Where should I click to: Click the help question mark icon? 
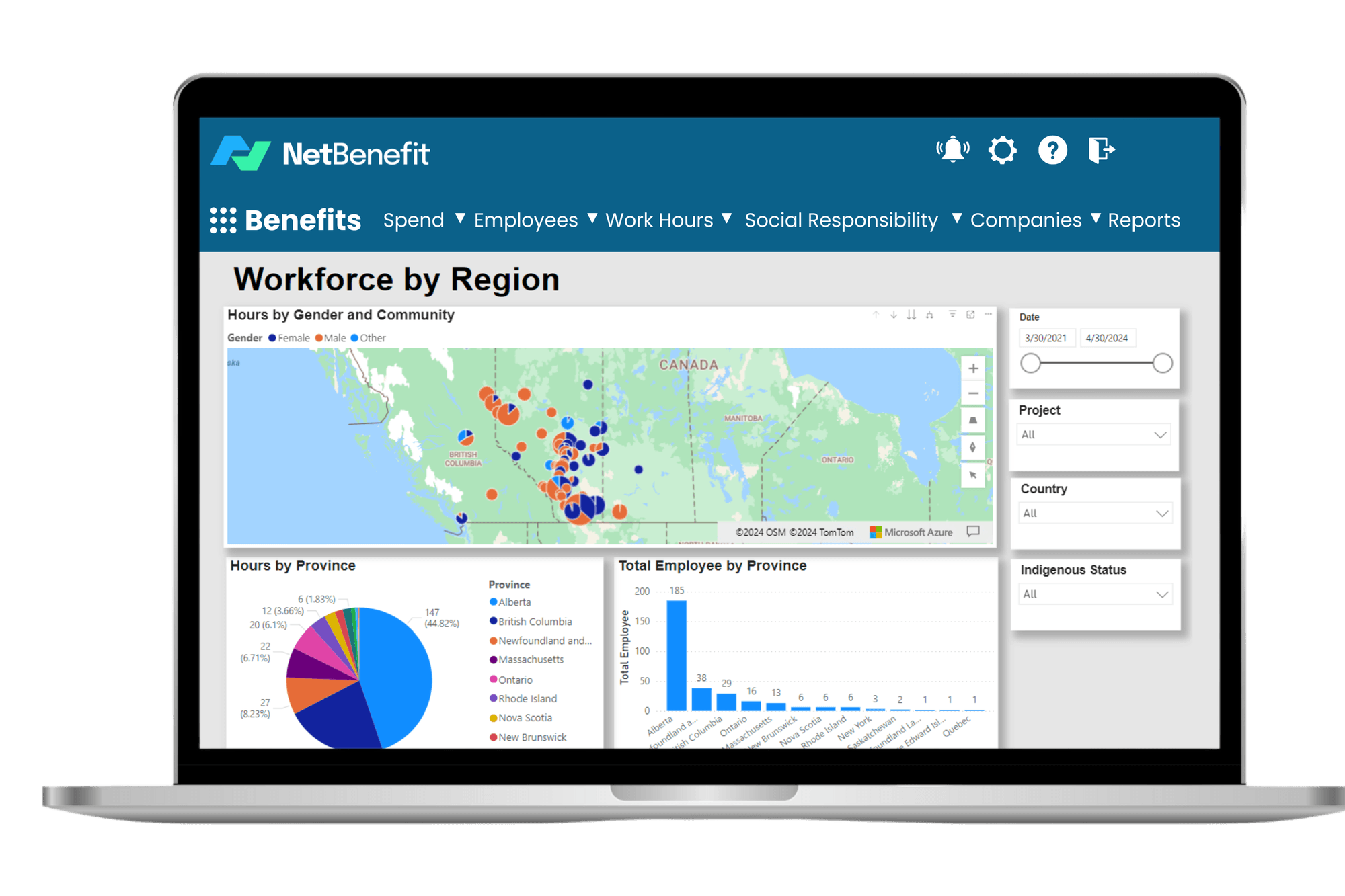coord(1052,150)
